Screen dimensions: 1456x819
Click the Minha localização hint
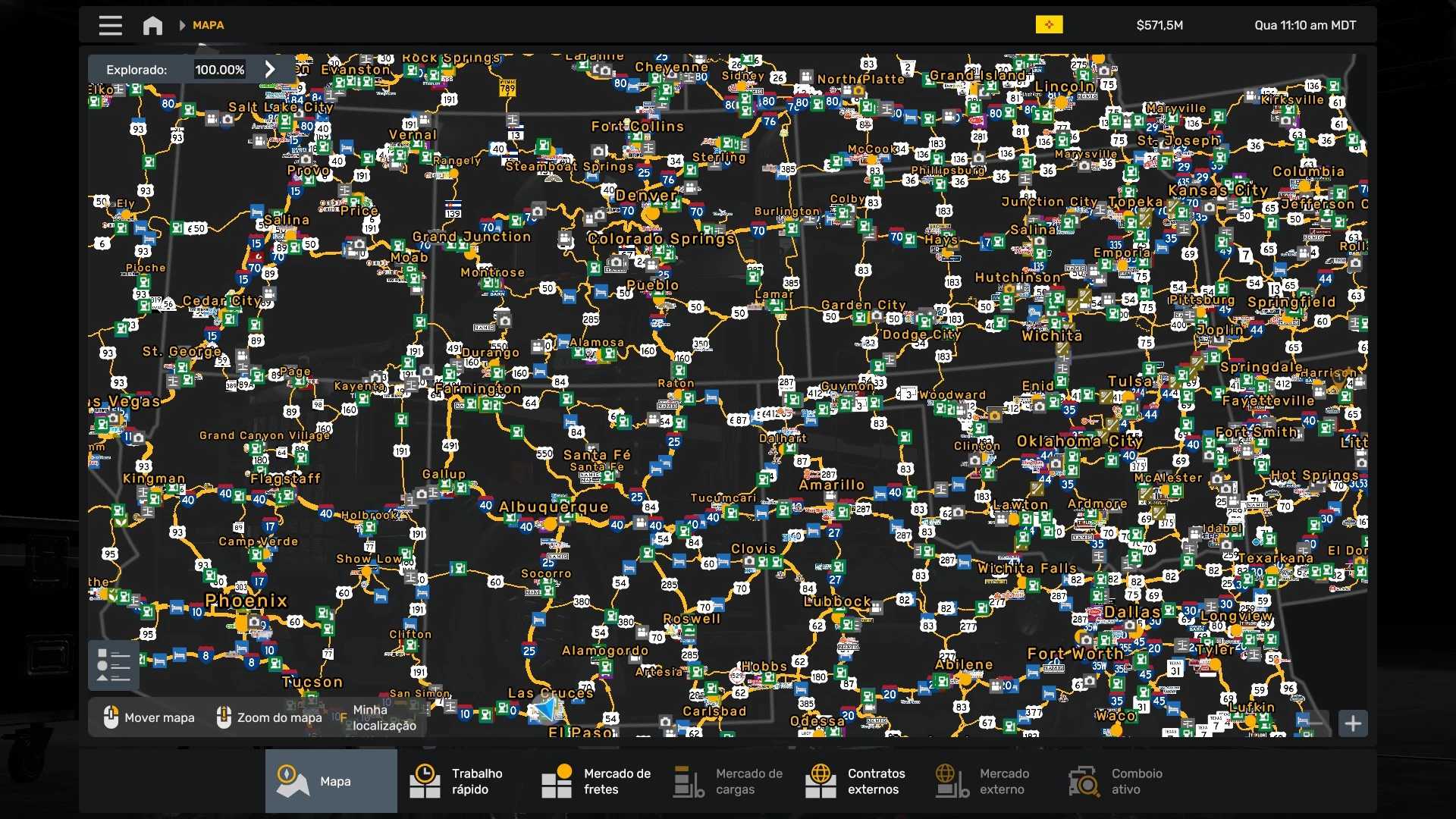384,717
